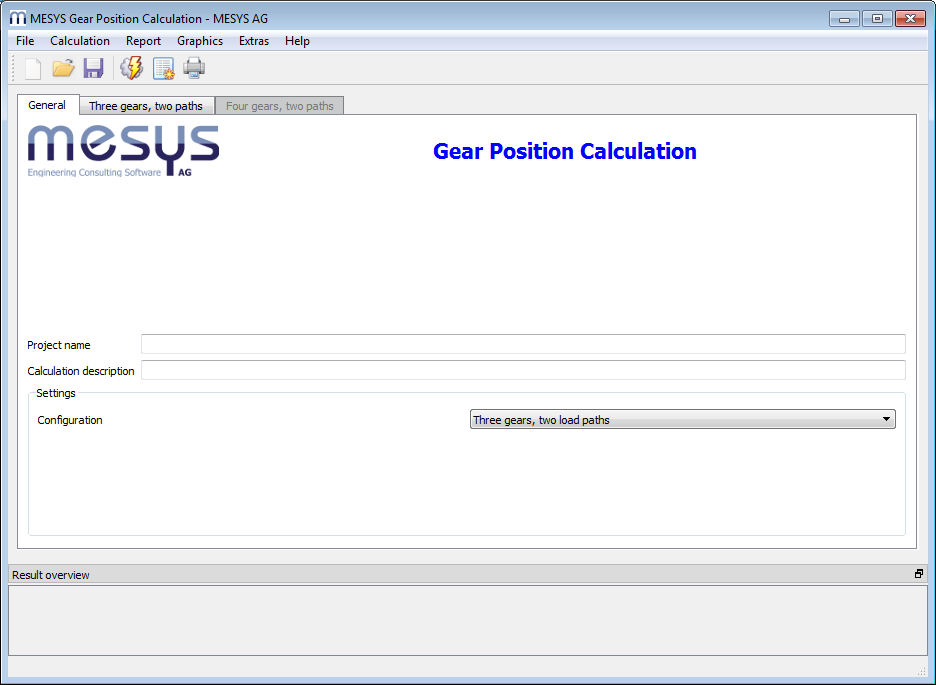Open the Help menu

297,41
